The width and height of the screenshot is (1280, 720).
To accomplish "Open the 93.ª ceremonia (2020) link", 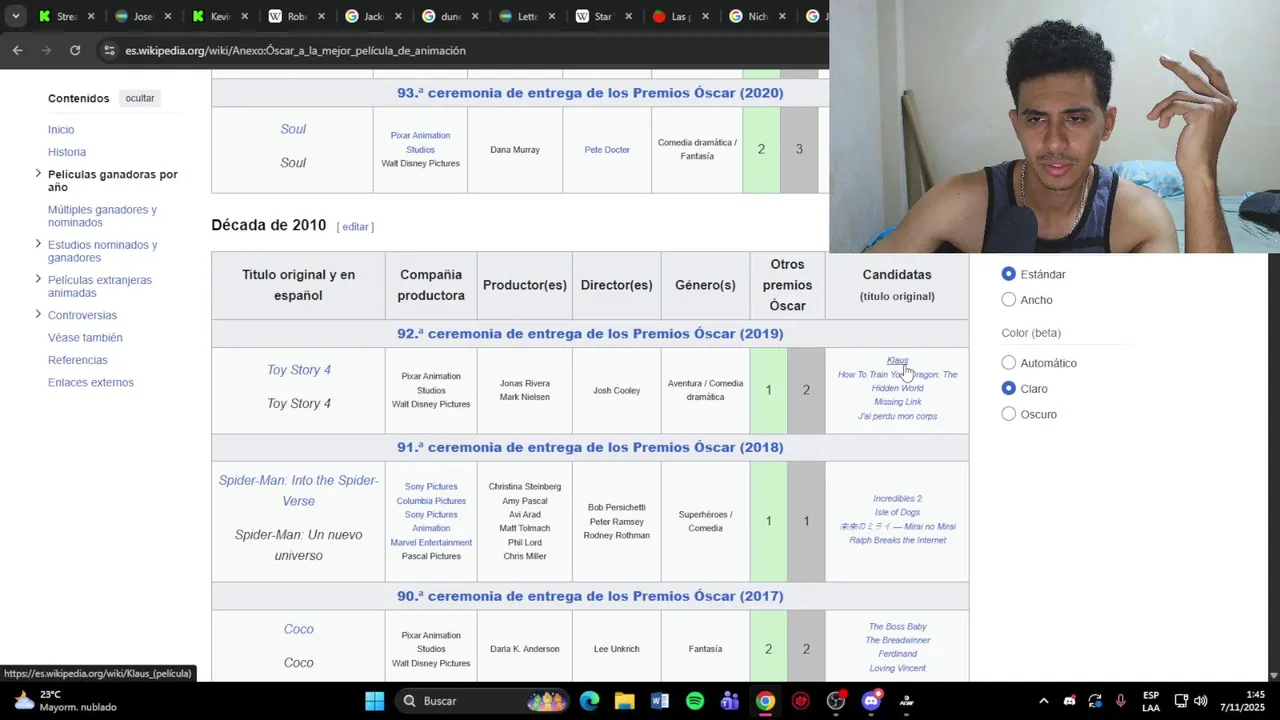I will tap(590, 93).
